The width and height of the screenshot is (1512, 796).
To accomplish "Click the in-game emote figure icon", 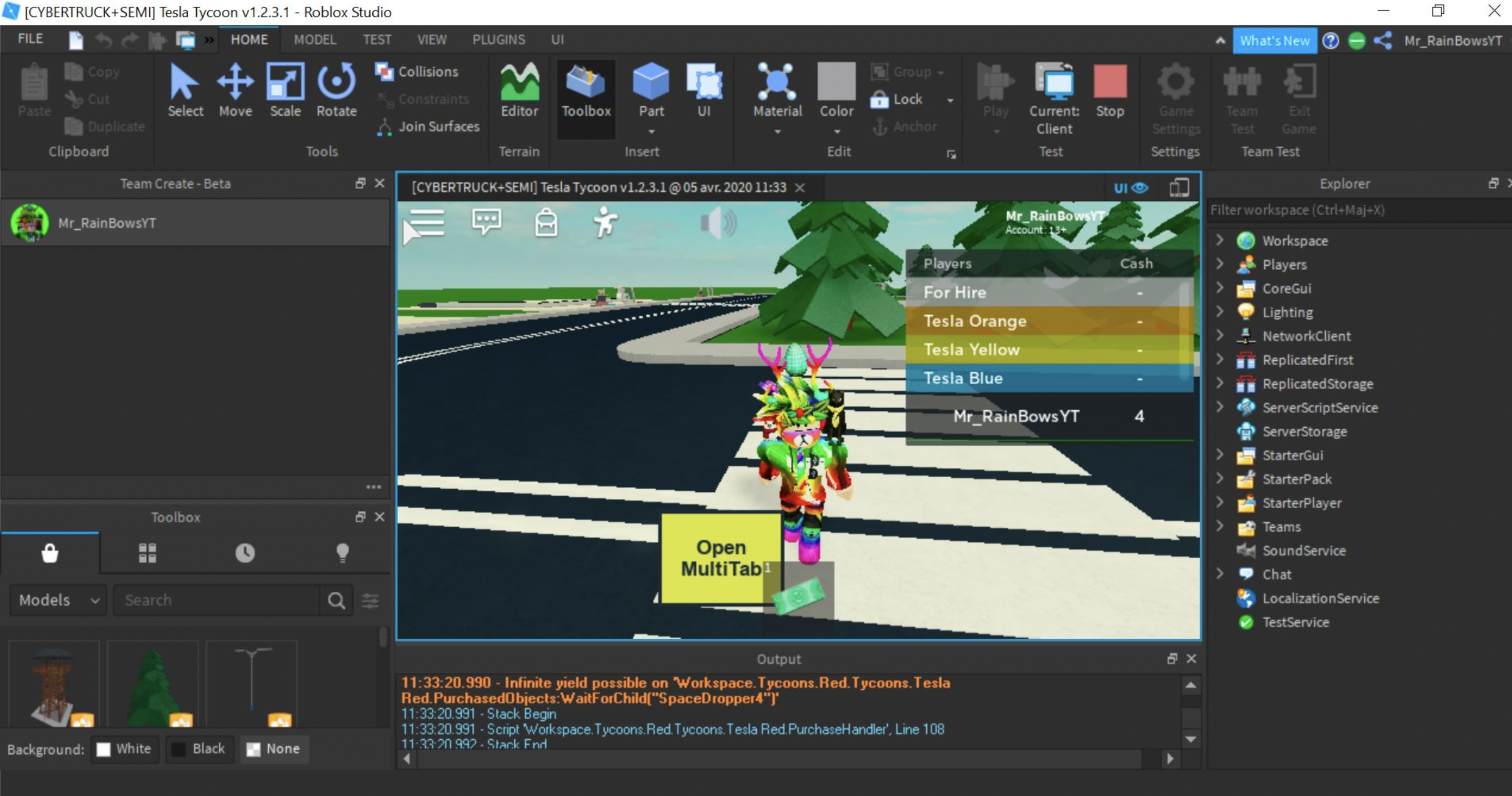I will click(605, 222).
